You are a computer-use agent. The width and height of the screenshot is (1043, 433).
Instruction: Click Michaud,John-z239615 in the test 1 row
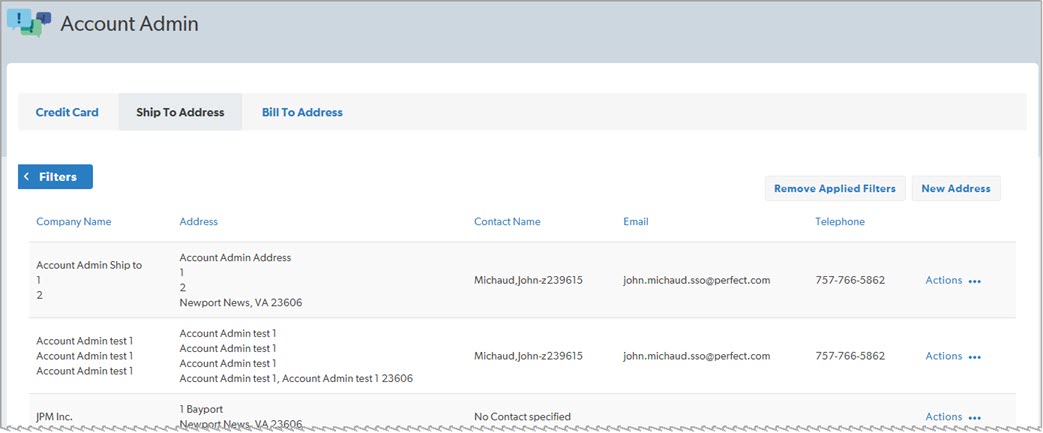click(x=528, y=356)
